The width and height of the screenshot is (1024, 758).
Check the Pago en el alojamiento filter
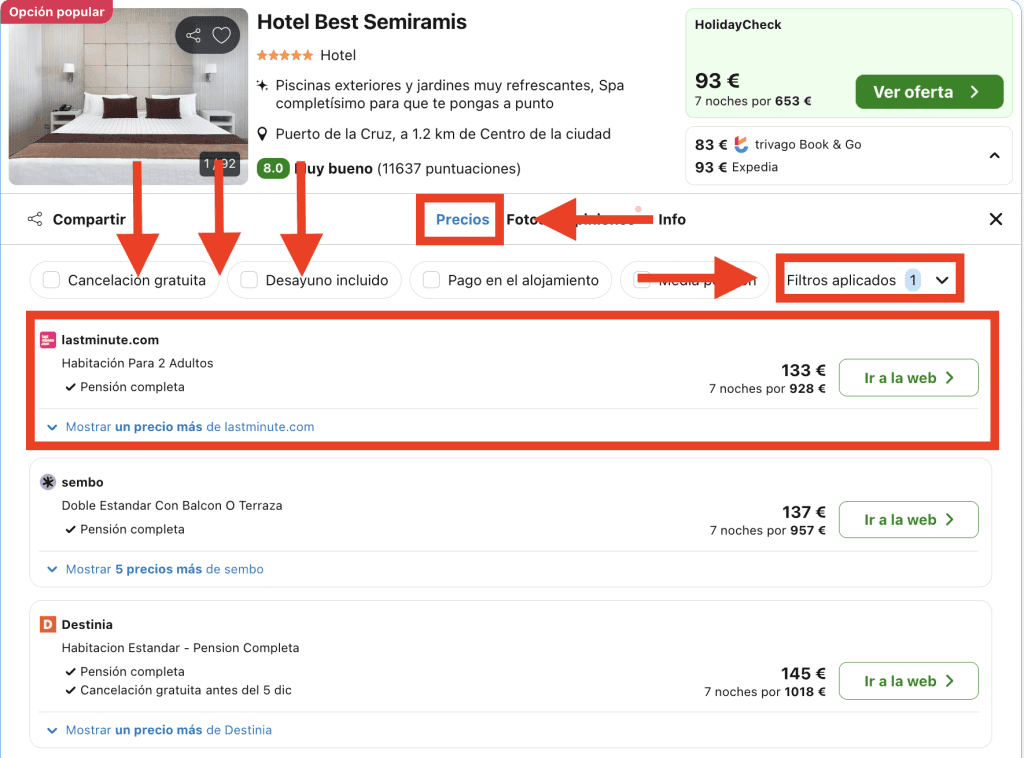(432, 280)
